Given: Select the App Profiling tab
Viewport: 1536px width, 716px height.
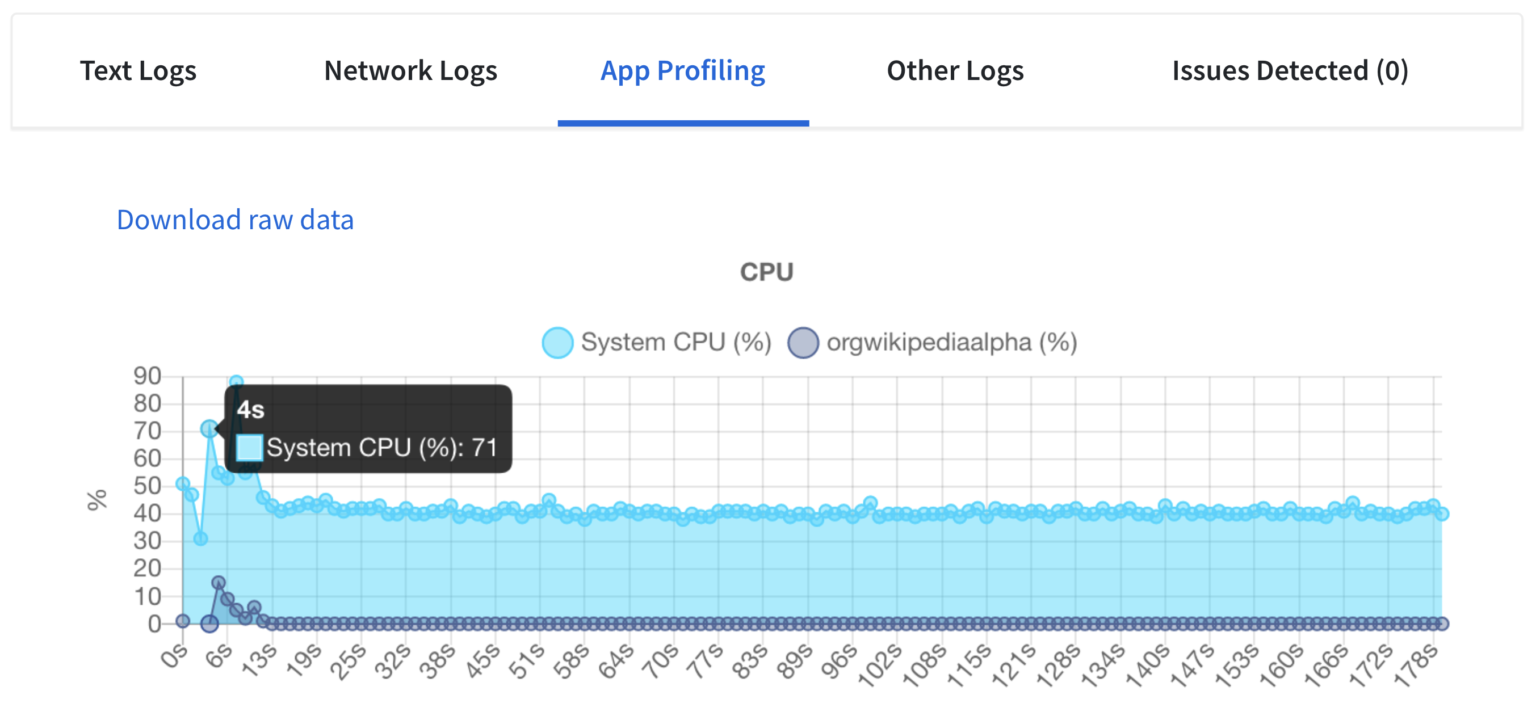Looking at the screenshot, I should (x=683, y=71).
